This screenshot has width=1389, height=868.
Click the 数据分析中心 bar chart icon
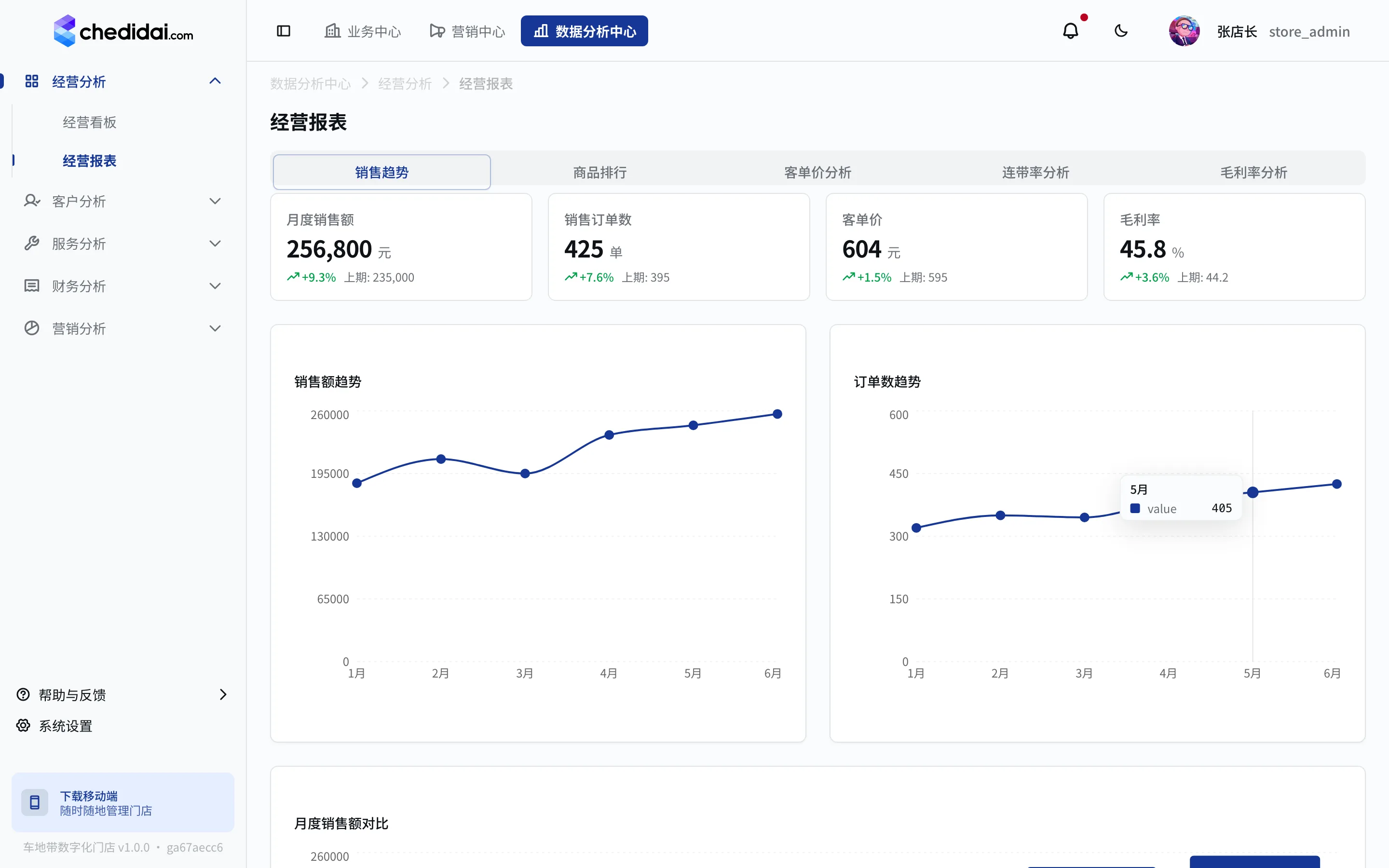[x=541, y=31]
